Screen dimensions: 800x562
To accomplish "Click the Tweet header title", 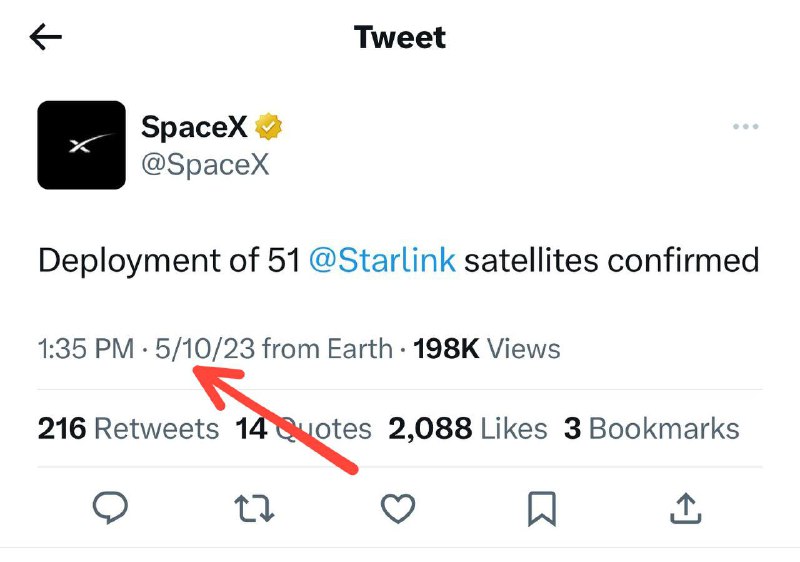I will click(x=400, y=37).
